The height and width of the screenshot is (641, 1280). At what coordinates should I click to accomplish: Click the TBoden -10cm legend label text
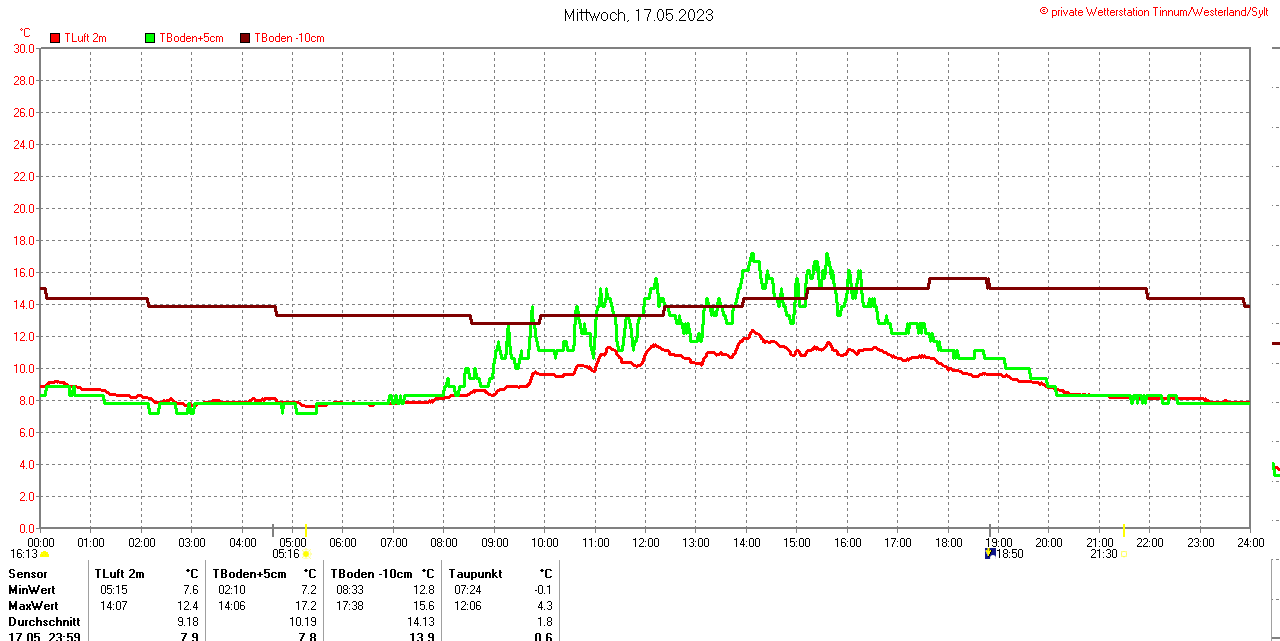point(289,38)
